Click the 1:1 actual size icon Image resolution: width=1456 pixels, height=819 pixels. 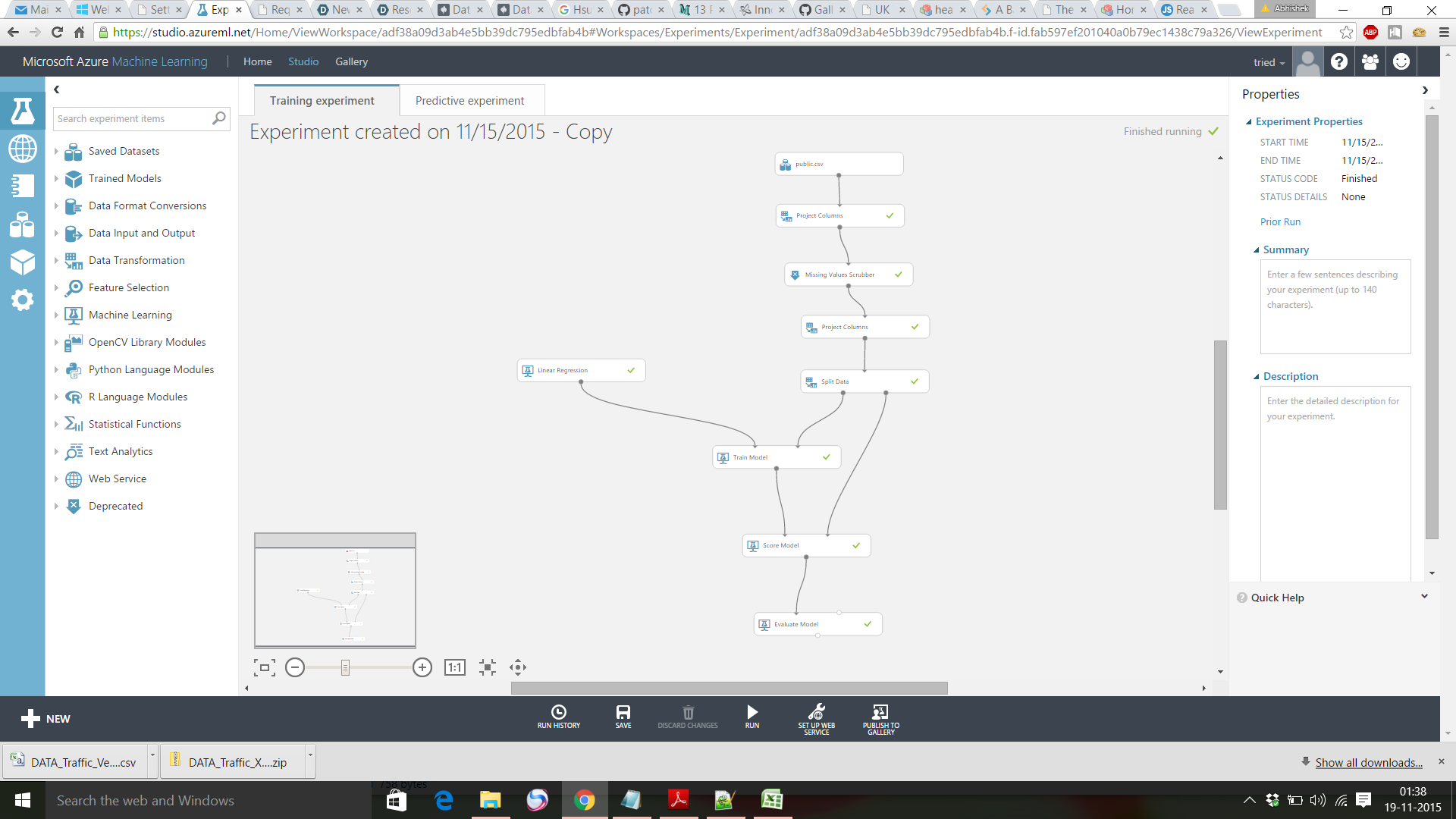click(454, 667)
